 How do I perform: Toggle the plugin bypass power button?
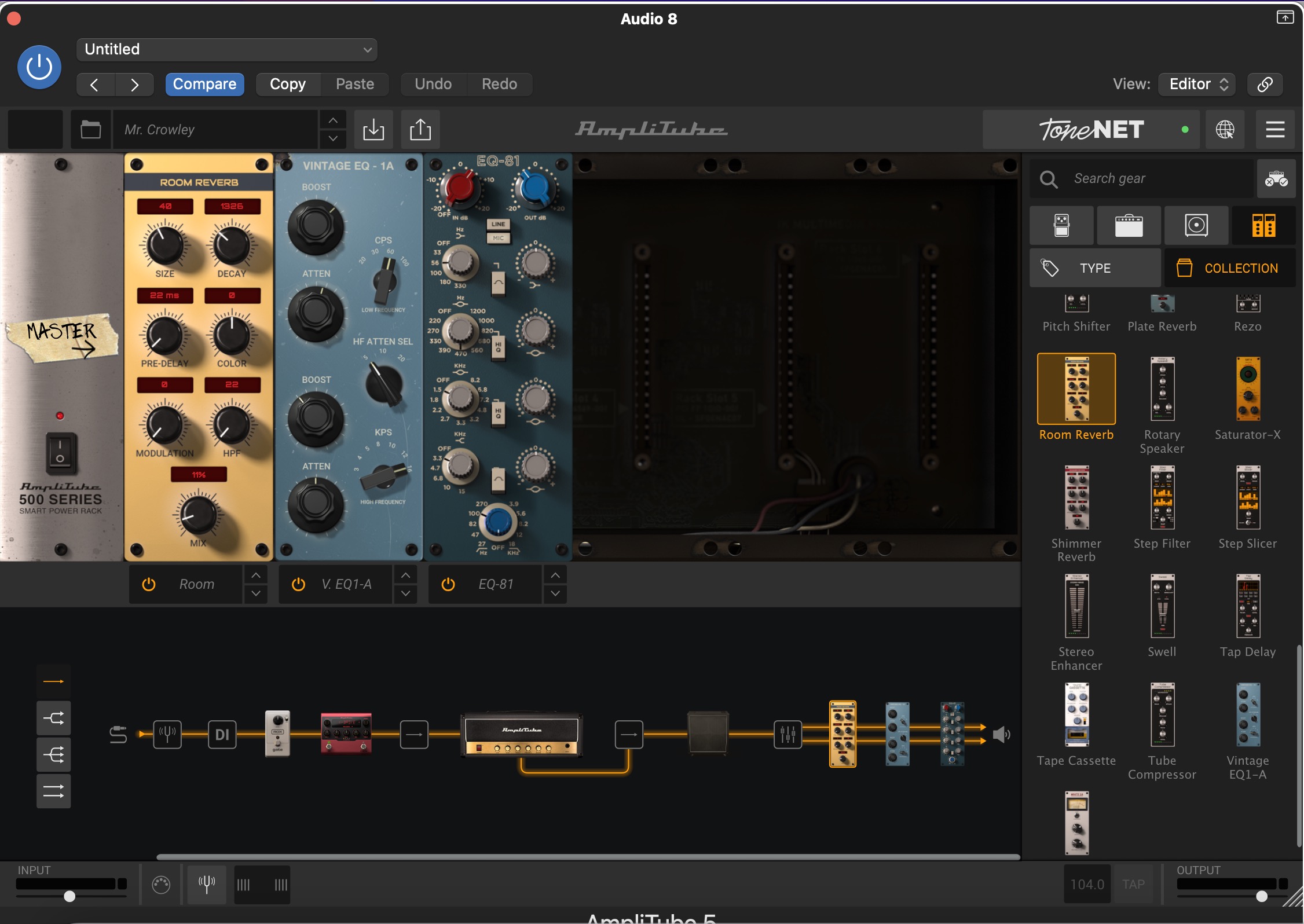pyautogui.click(x=39, y=67)
